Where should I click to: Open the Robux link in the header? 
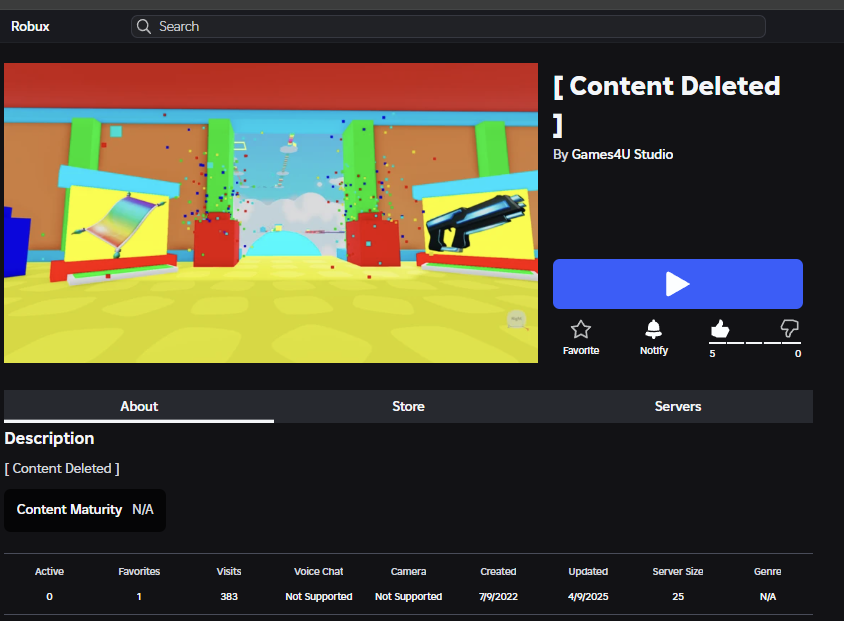30,26
